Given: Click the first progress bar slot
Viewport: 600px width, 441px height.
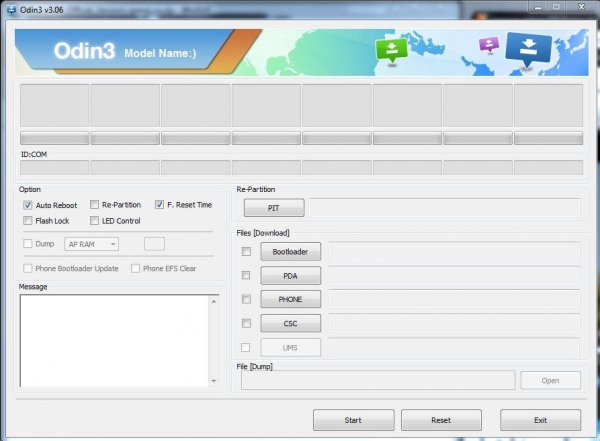Looking at the screenshot, I should click(54, 138).
